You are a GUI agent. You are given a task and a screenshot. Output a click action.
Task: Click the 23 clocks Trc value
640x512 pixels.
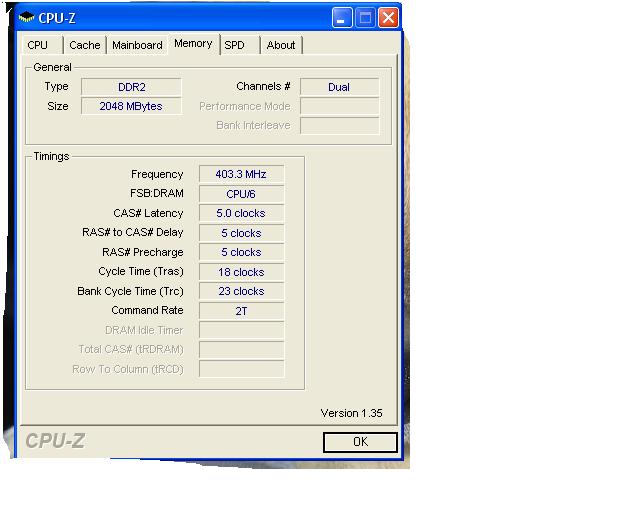point(241,291)
